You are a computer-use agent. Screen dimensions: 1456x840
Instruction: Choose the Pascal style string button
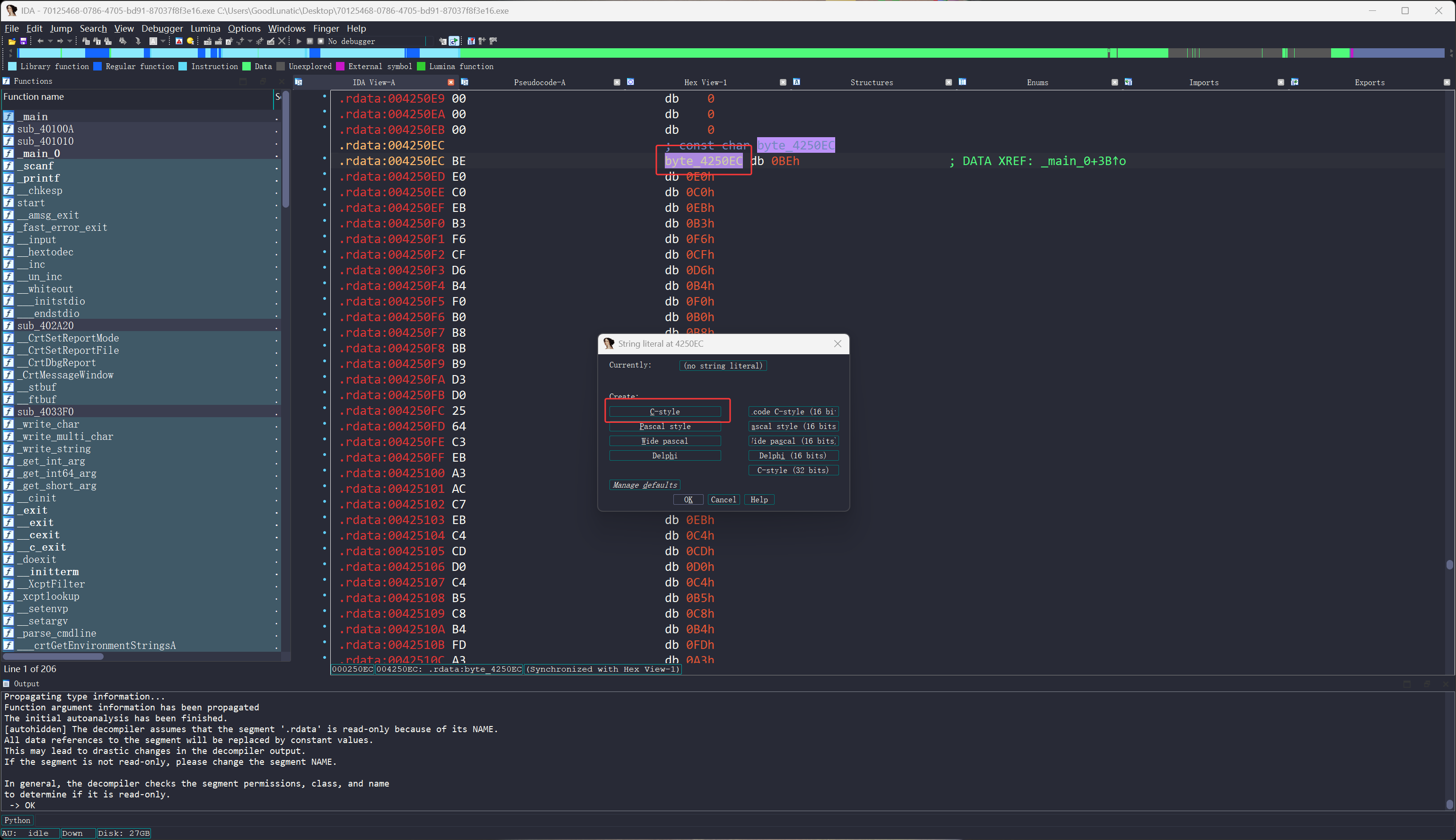[x=665, y=426]
